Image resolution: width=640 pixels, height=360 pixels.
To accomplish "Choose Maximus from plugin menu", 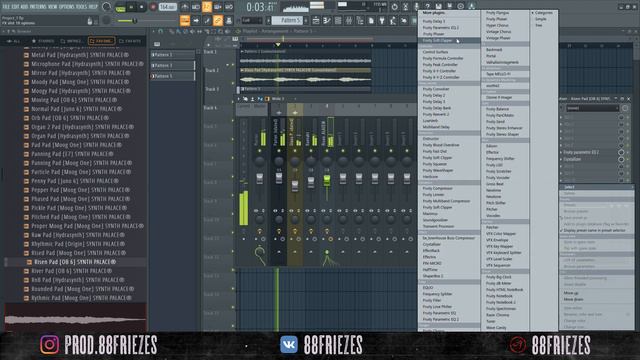I will coord(430,213).
